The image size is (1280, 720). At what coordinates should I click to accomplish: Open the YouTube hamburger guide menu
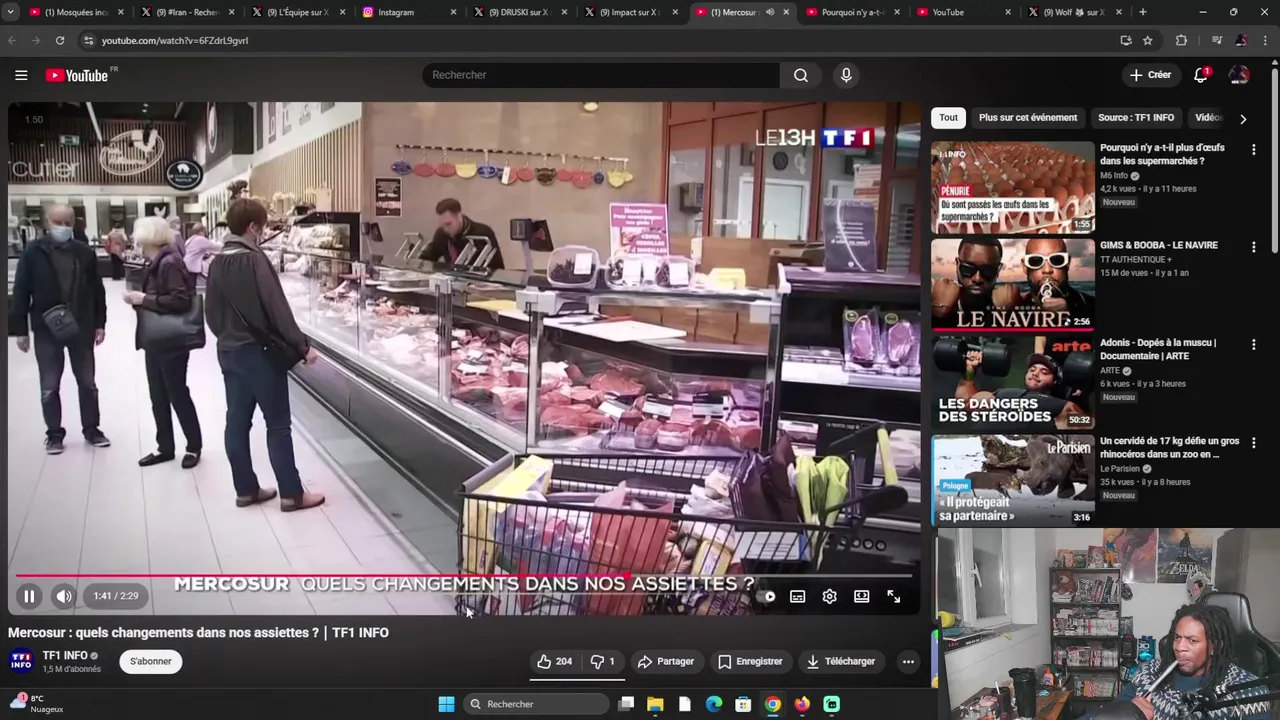(21, 75)
